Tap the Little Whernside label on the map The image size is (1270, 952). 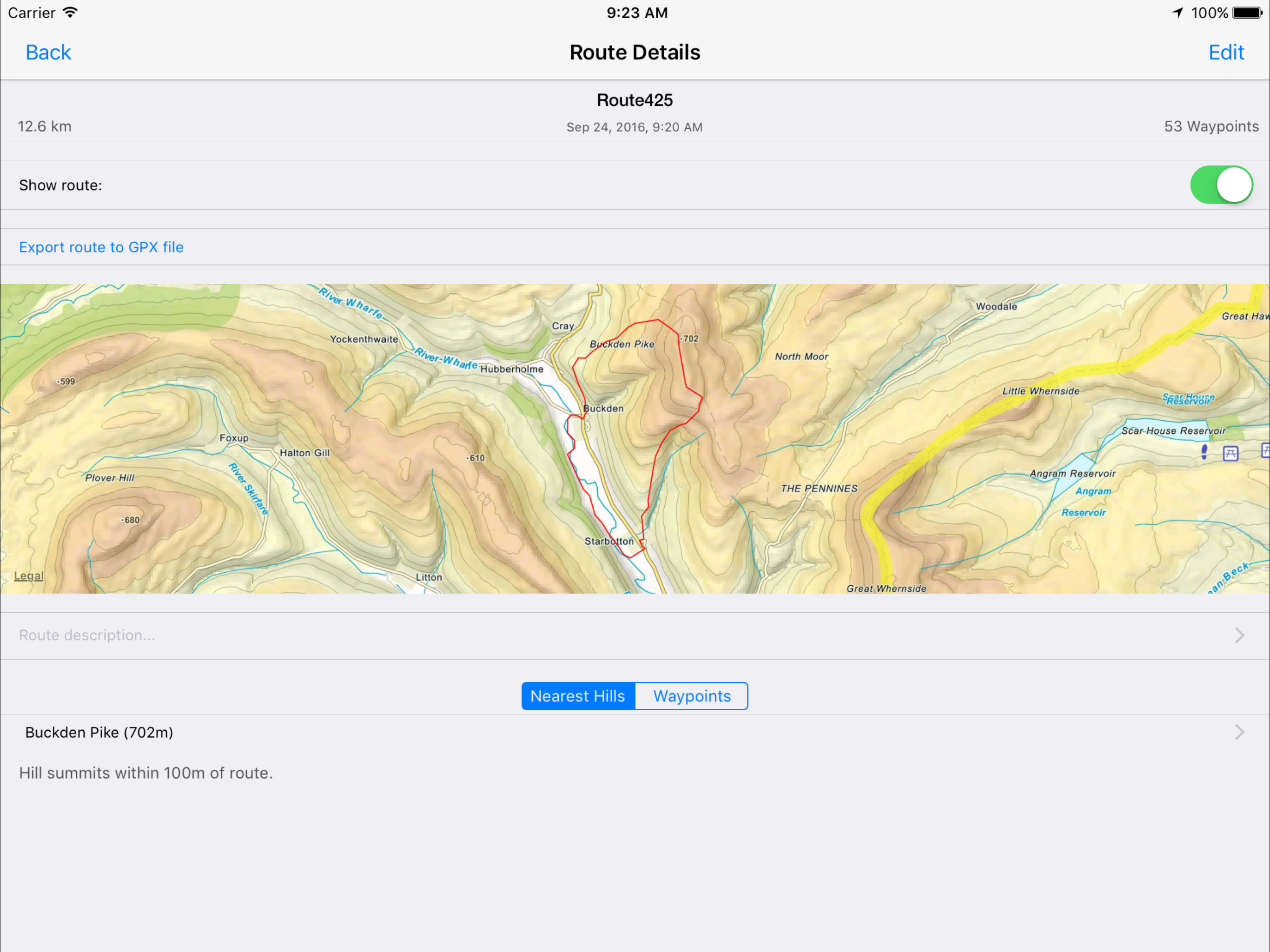pyautogui.click(x=1041, y=391)
